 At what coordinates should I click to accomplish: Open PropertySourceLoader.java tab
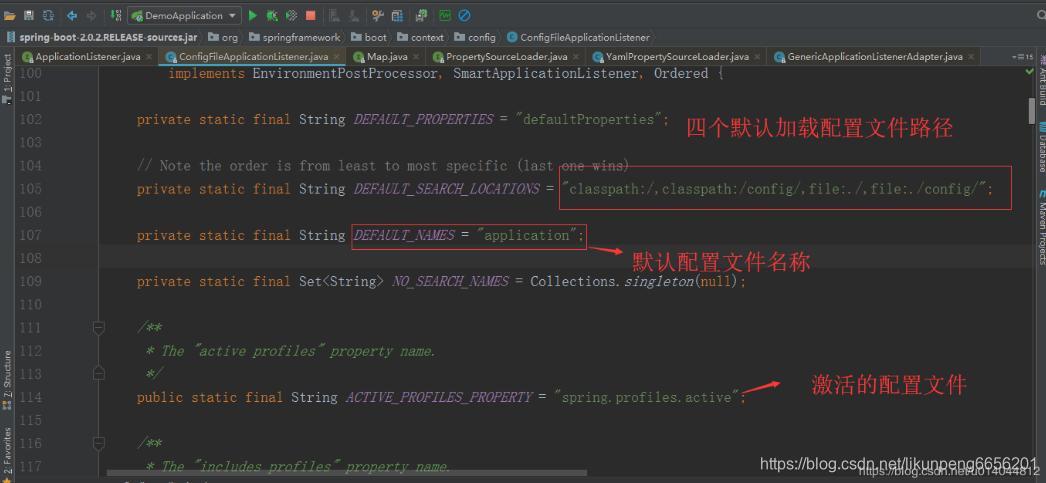pyautogui.click(x=506, y=57)
